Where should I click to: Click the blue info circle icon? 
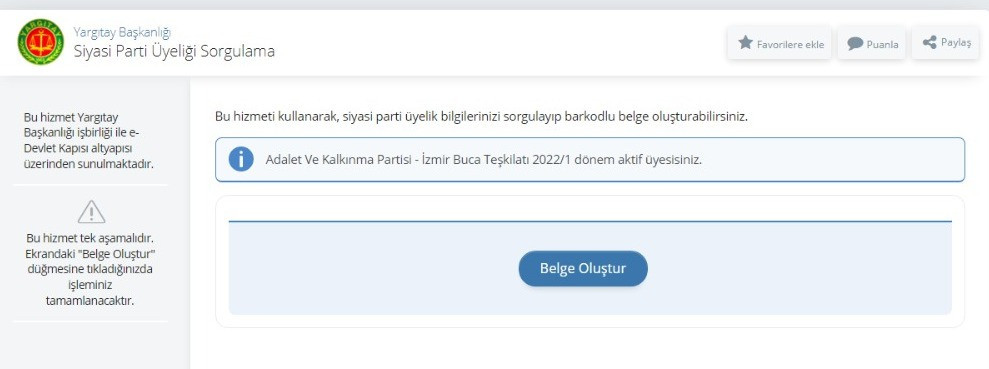pos(241,159)
